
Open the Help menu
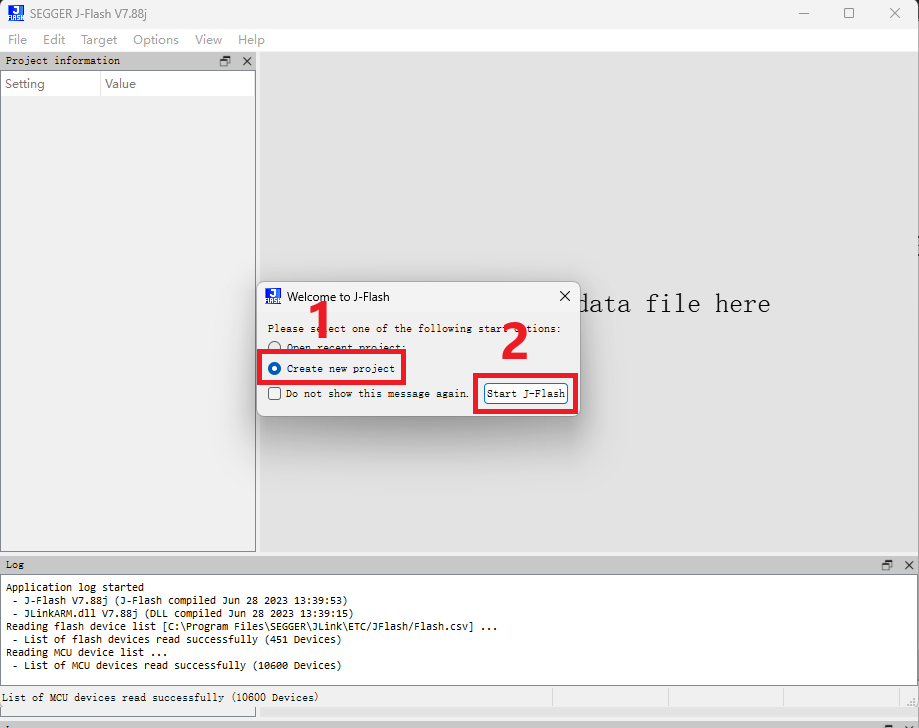coord(251,40)
